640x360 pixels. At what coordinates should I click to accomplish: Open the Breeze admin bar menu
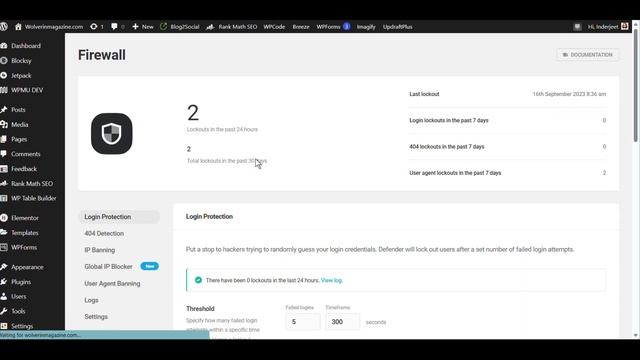click(301, 27)
